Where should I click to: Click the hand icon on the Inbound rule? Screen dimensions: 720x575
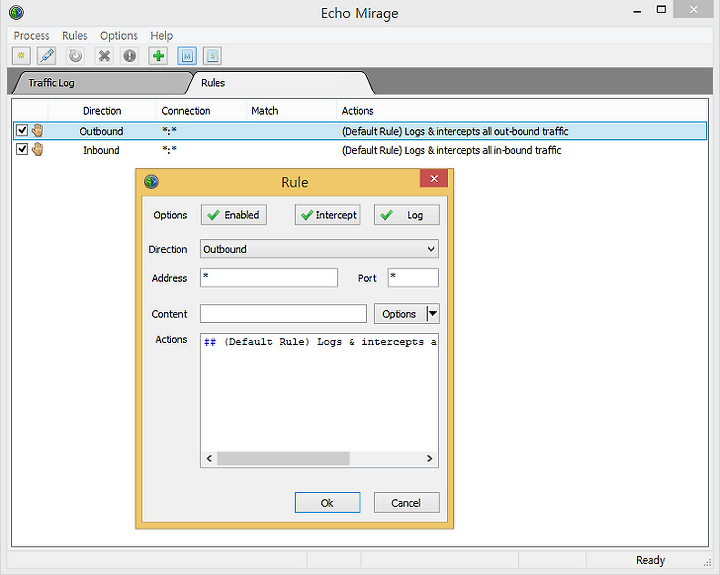[38, 149]
